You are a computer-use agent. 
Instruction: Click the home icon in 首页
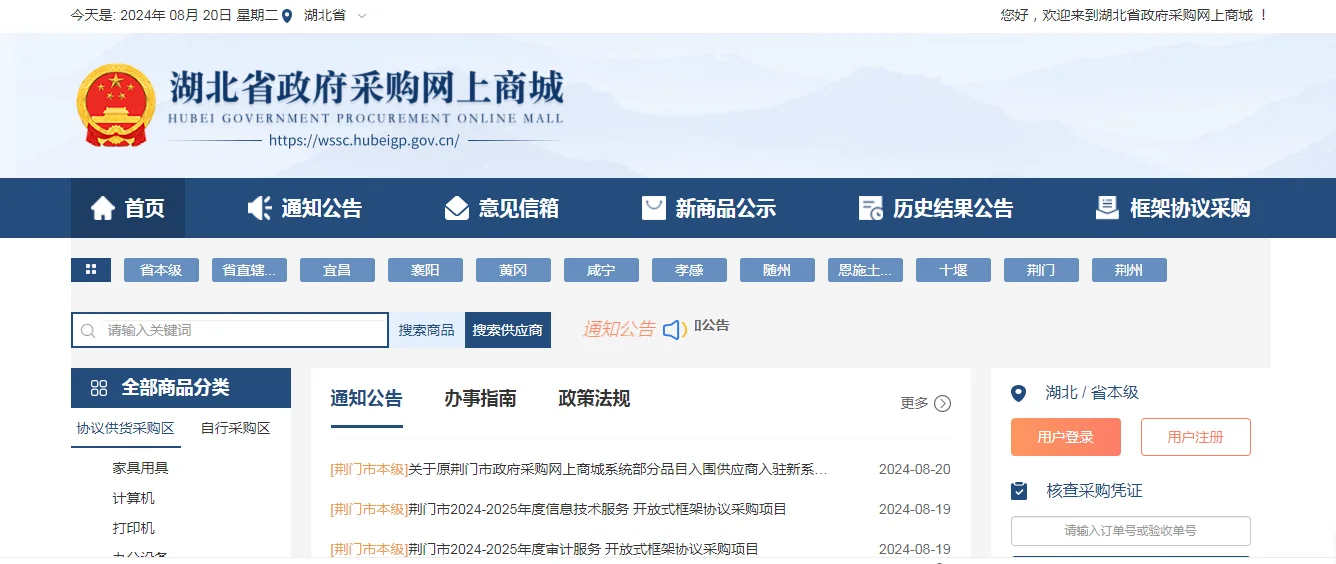click(x=103, y=208)
